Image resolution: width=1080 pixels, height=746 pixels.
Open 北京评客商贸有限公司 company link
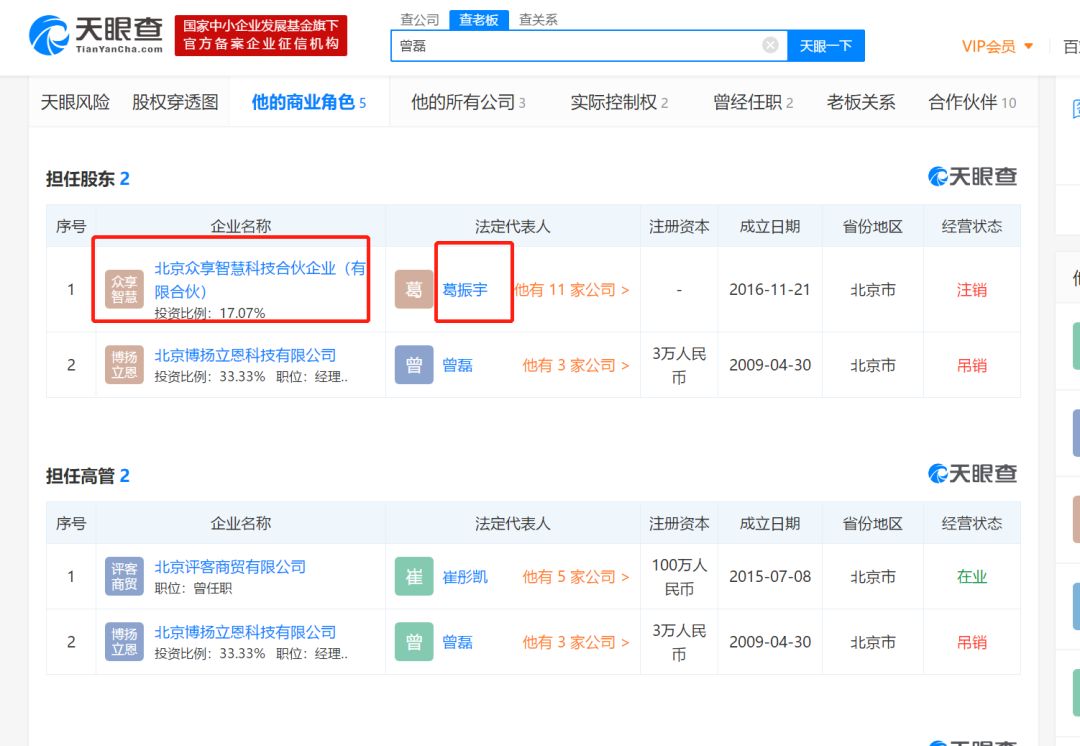230,566
